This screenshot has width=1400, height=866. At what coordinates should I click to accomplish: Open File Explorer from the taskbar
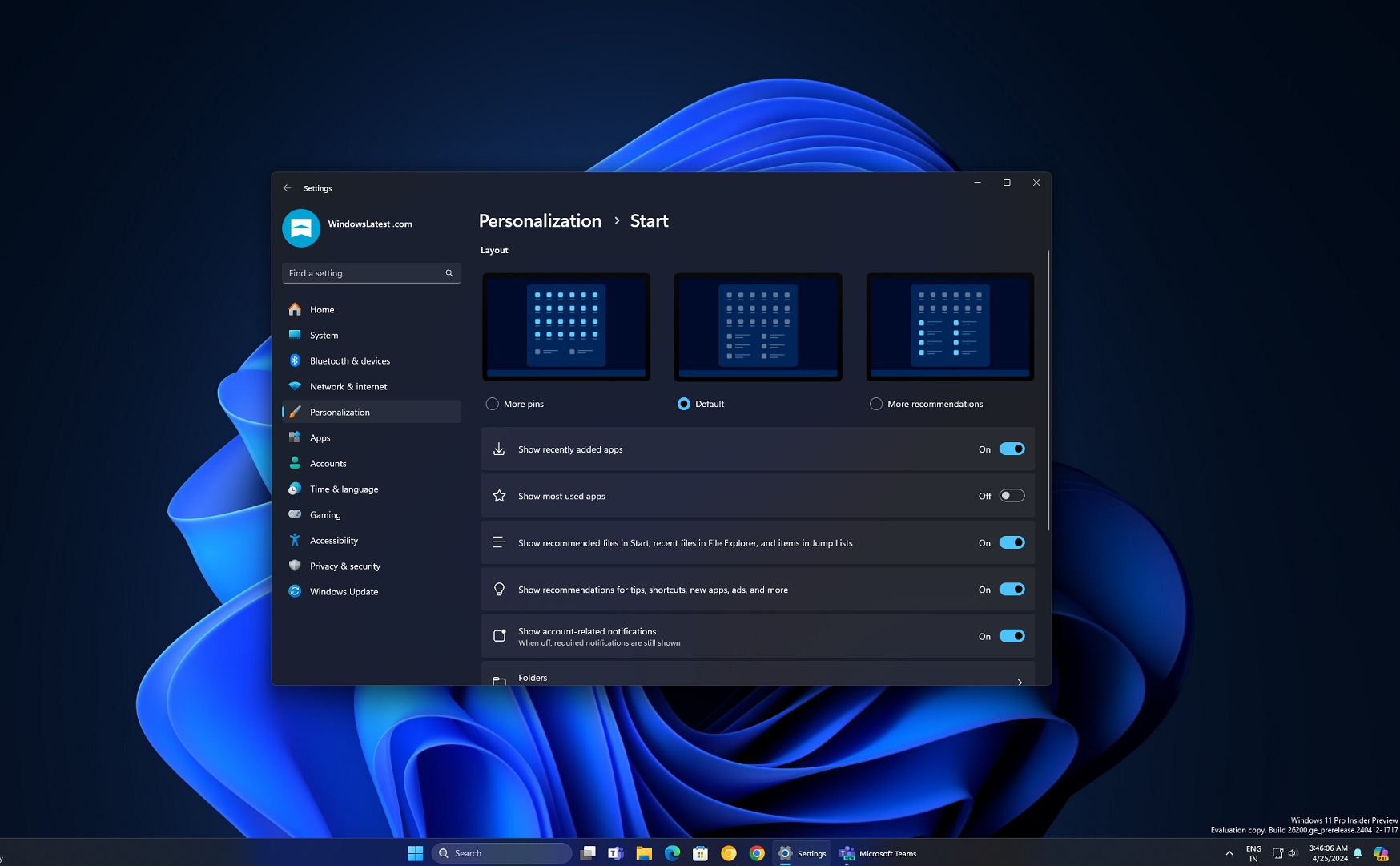tap(644, 853)
